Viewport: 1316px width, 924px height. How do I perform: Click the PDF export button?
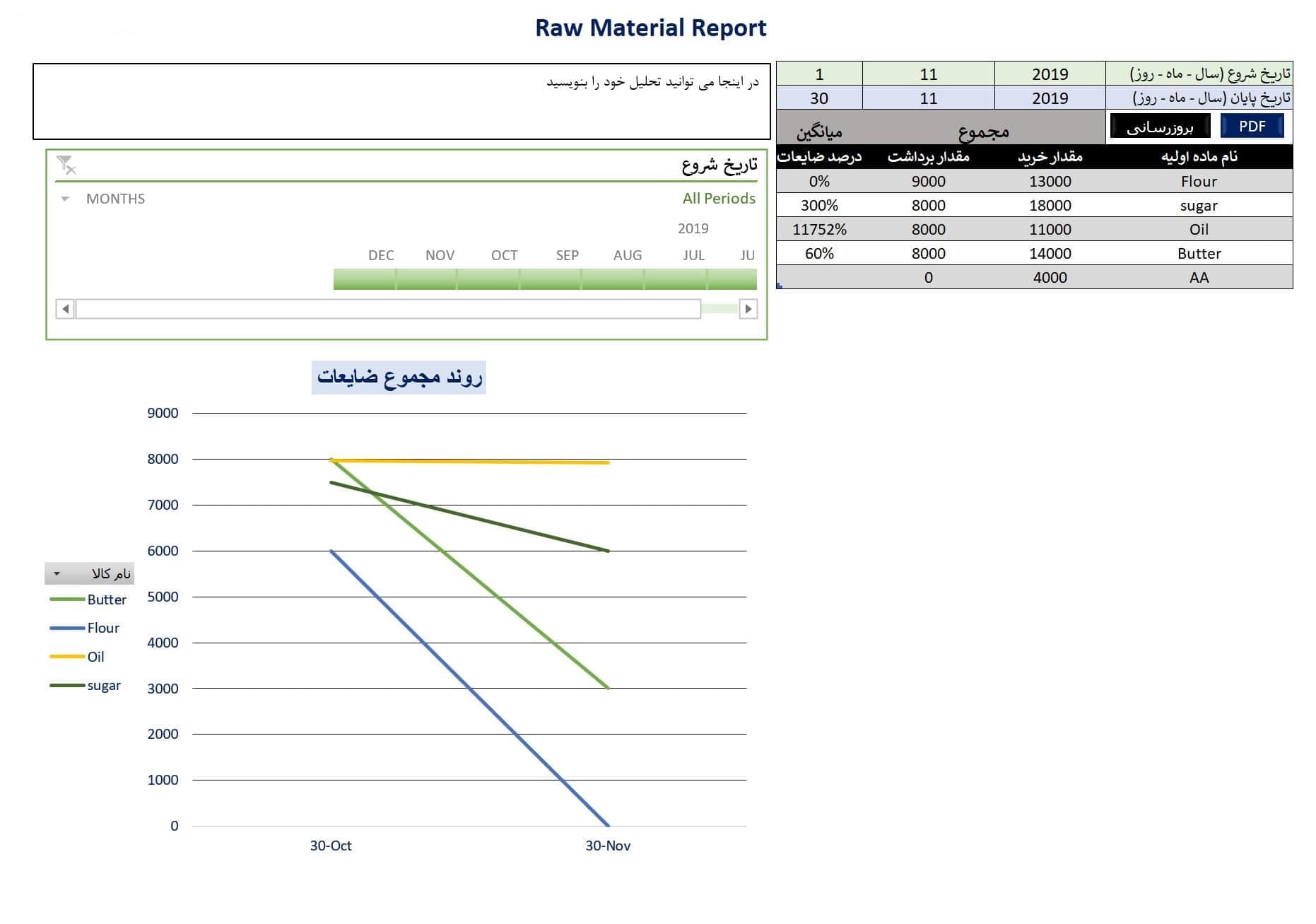[x=1252, y=127]
